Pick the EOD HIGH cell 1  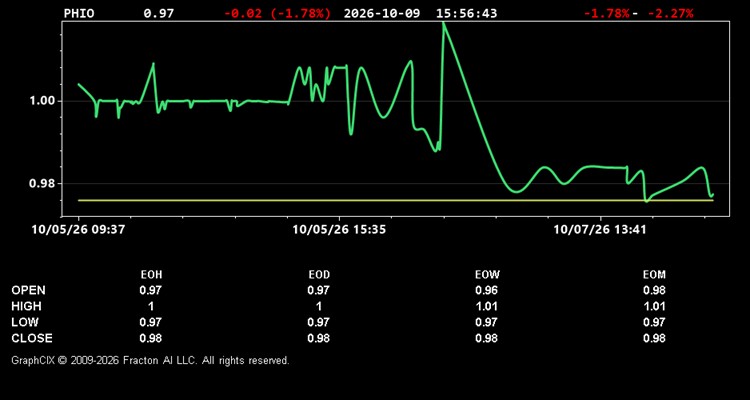(x=319, y=306)
